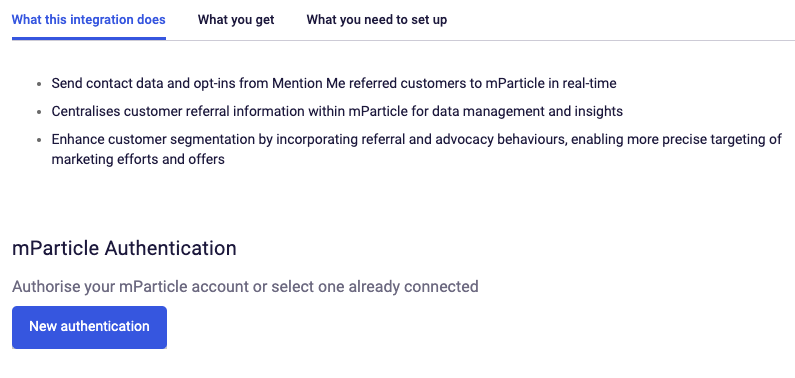Click the Centralises customer referral information bullet

click(337, 111)
